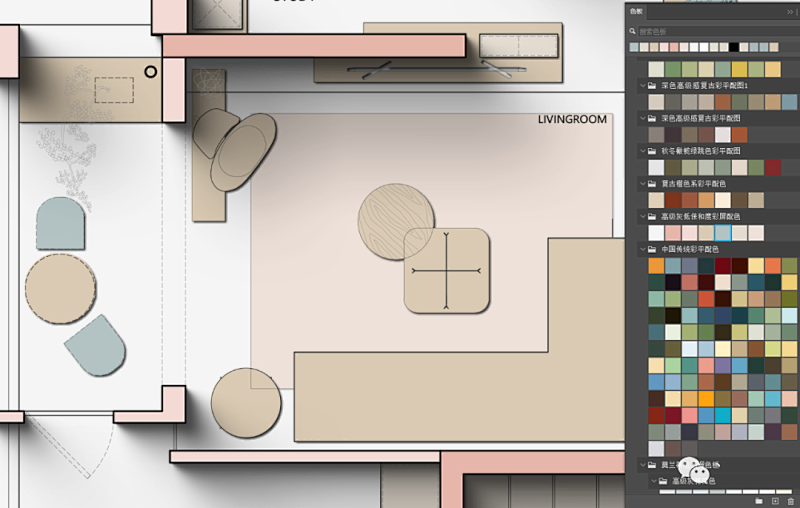
Task: Click the folder icon of 中国传统彩平配色 group
Action: pos(653,249)
